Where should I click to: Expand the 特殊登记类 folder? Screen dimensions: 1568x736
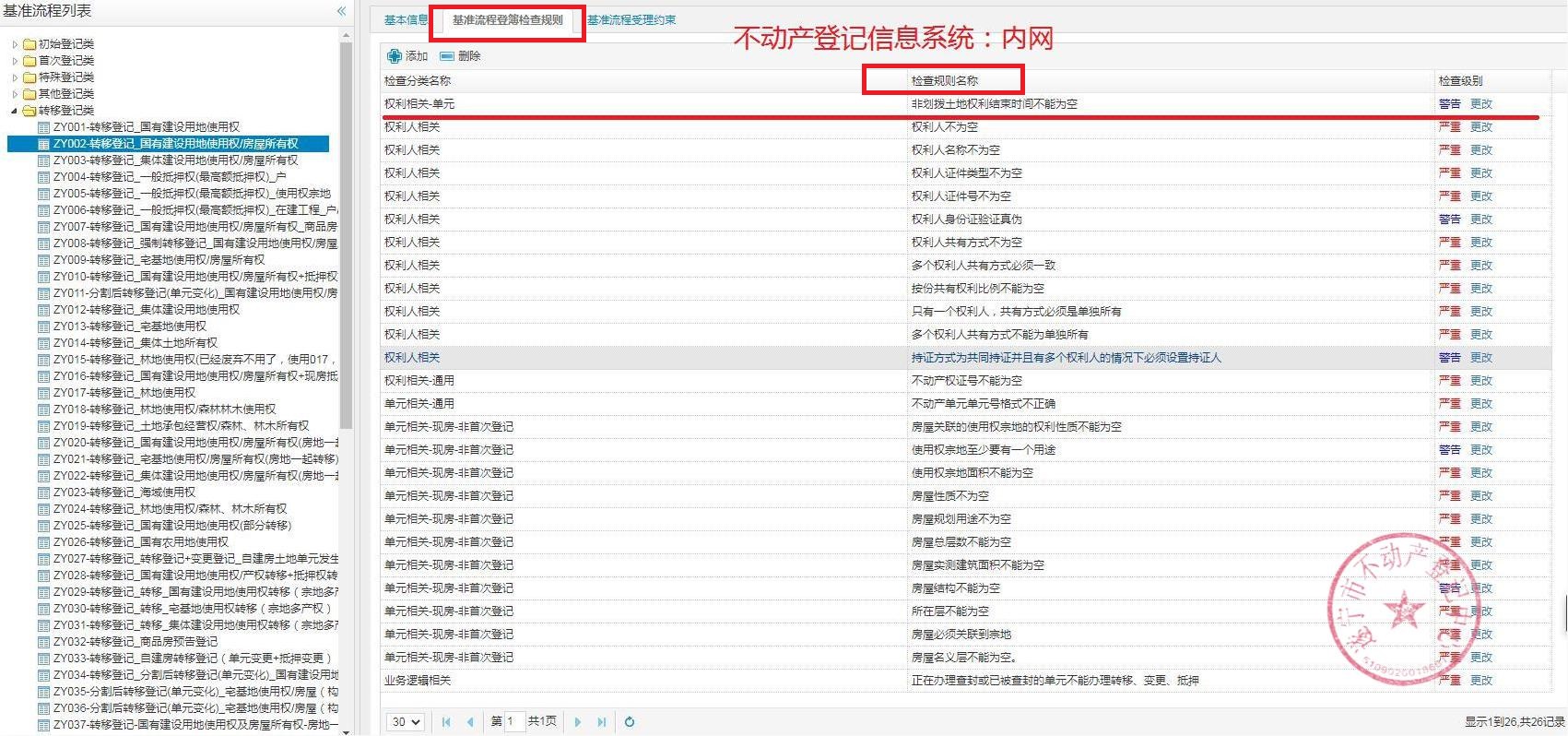15,77
